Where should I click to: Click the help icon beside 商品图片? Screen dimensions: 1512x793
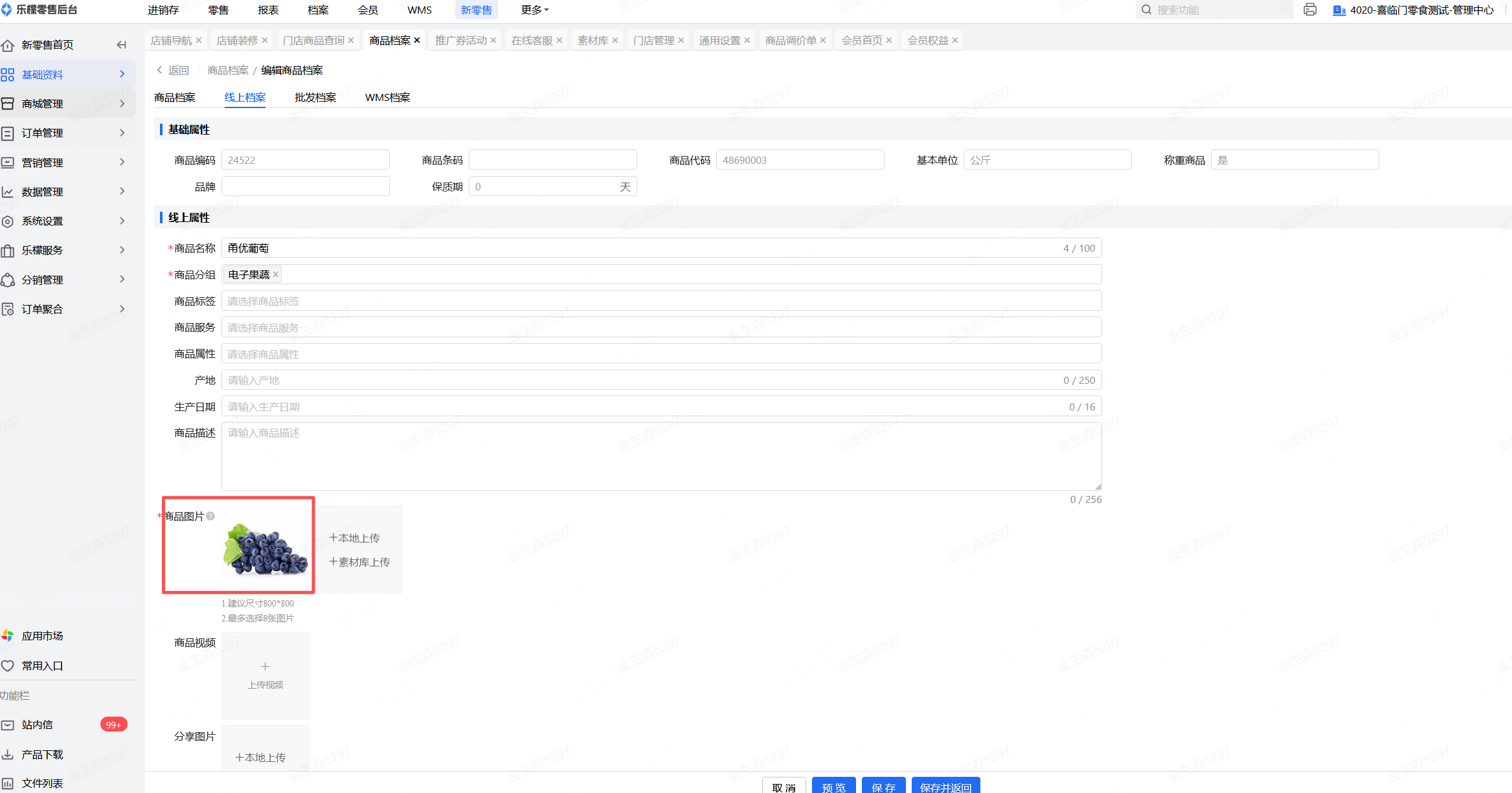(210, 516)
